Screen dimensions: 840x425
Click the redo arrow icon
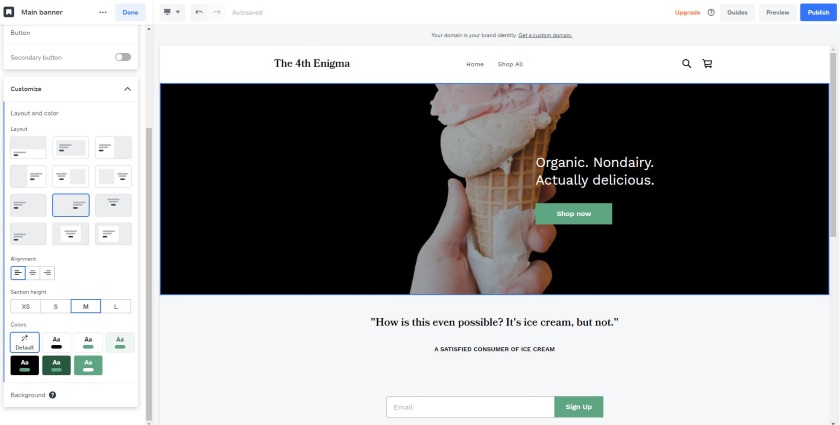coord(216,12)
